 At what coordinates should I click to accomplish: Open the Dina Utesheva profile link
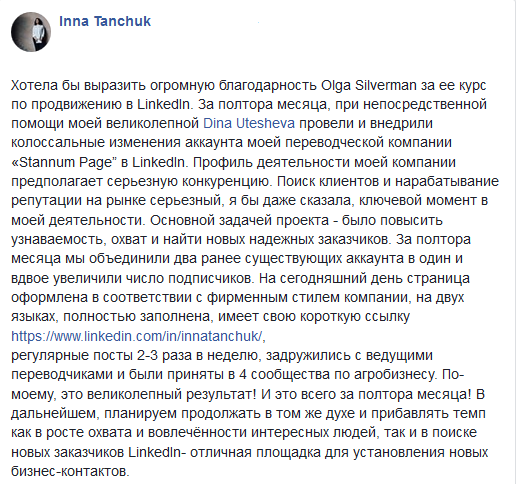click(x=249, y=123)
